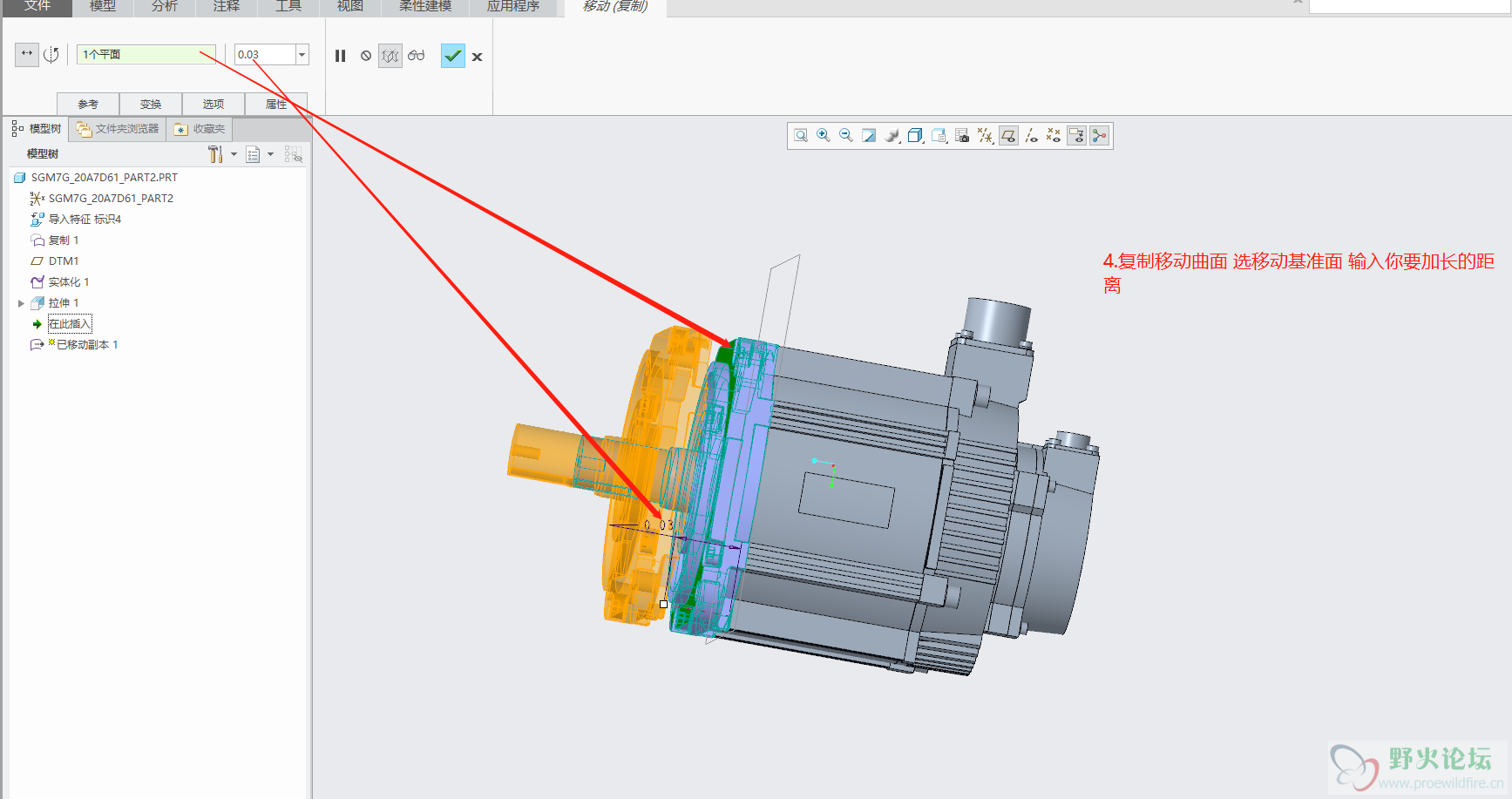Open the 应用程序 ribbon tab

[513, 6]
